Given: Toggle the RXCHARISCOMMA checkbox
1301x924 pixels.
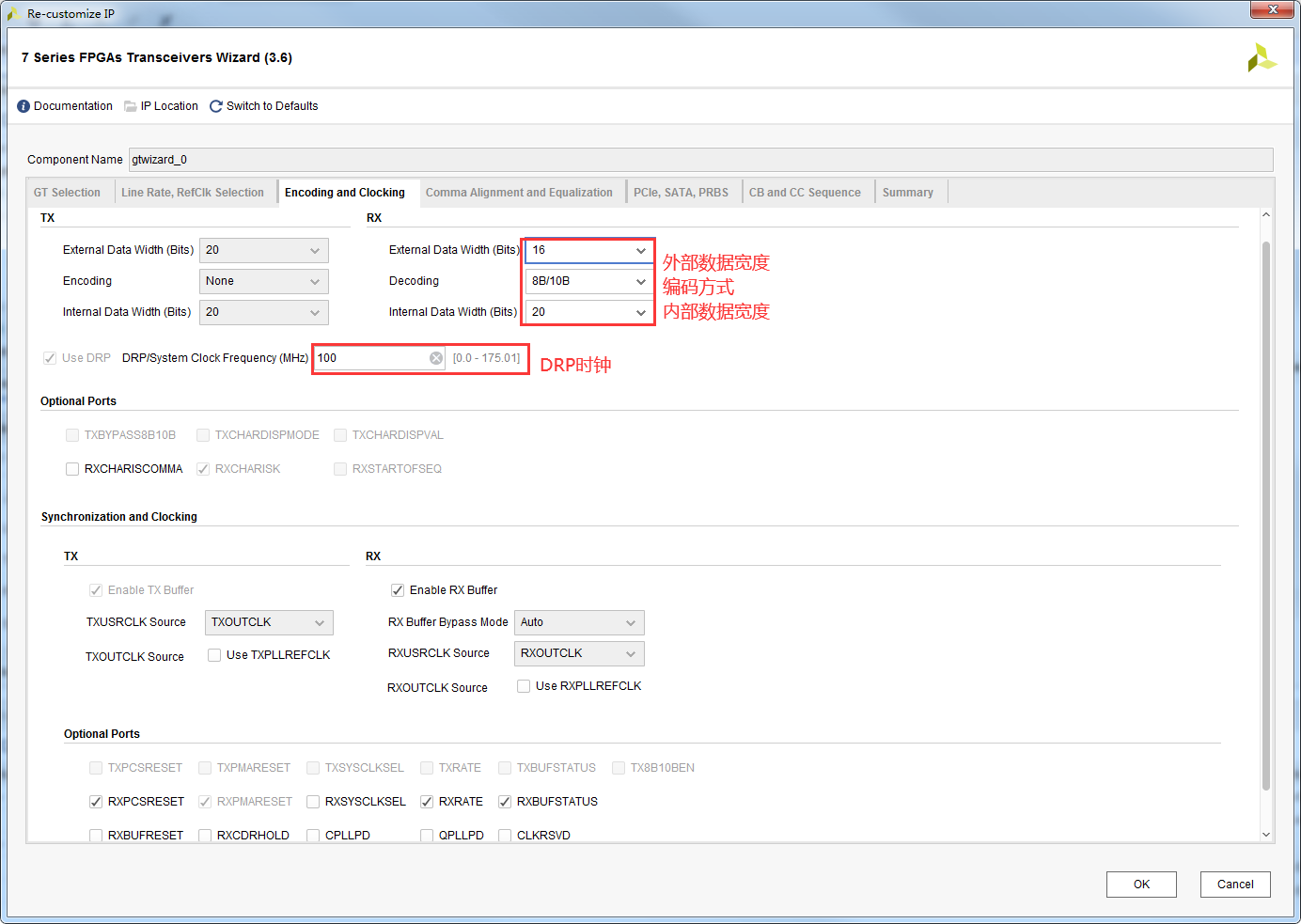Looking at the screenshot, I should (72, 469).
